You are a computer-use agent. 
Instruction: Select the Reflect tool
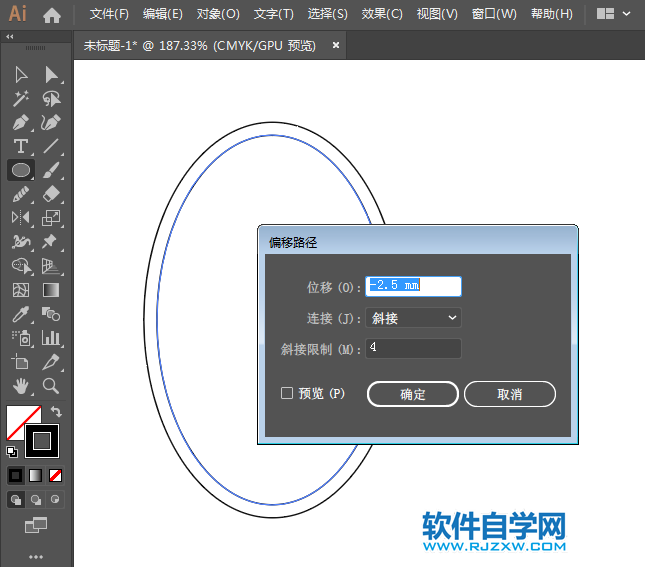[x=21, y=218]
